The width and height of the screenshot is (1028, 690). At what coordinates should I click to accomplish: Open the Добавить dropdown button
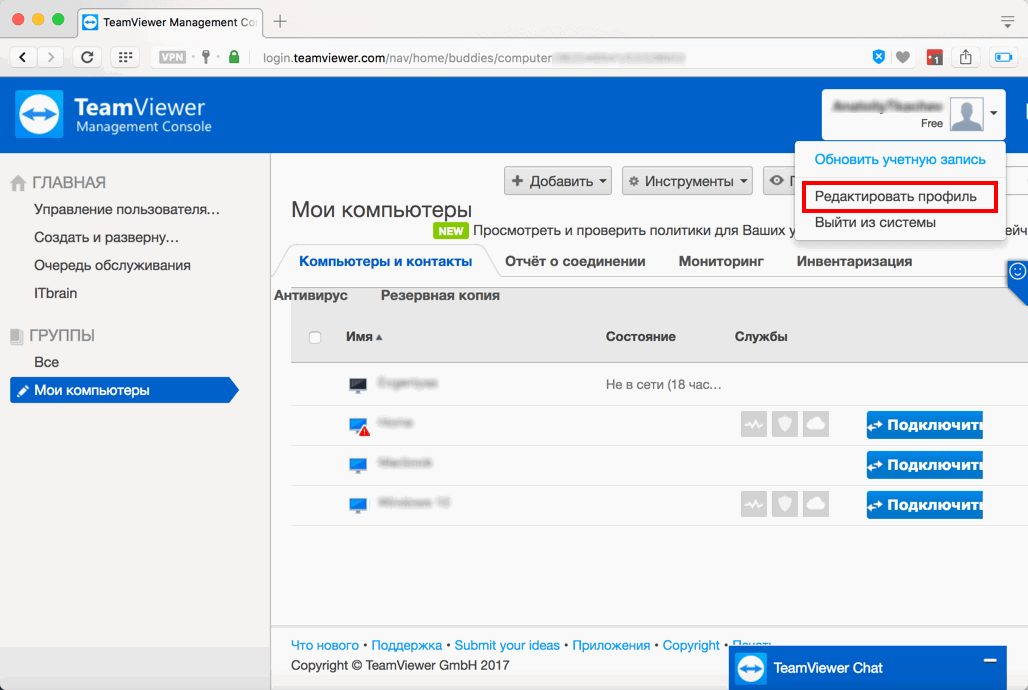[558, 181]
